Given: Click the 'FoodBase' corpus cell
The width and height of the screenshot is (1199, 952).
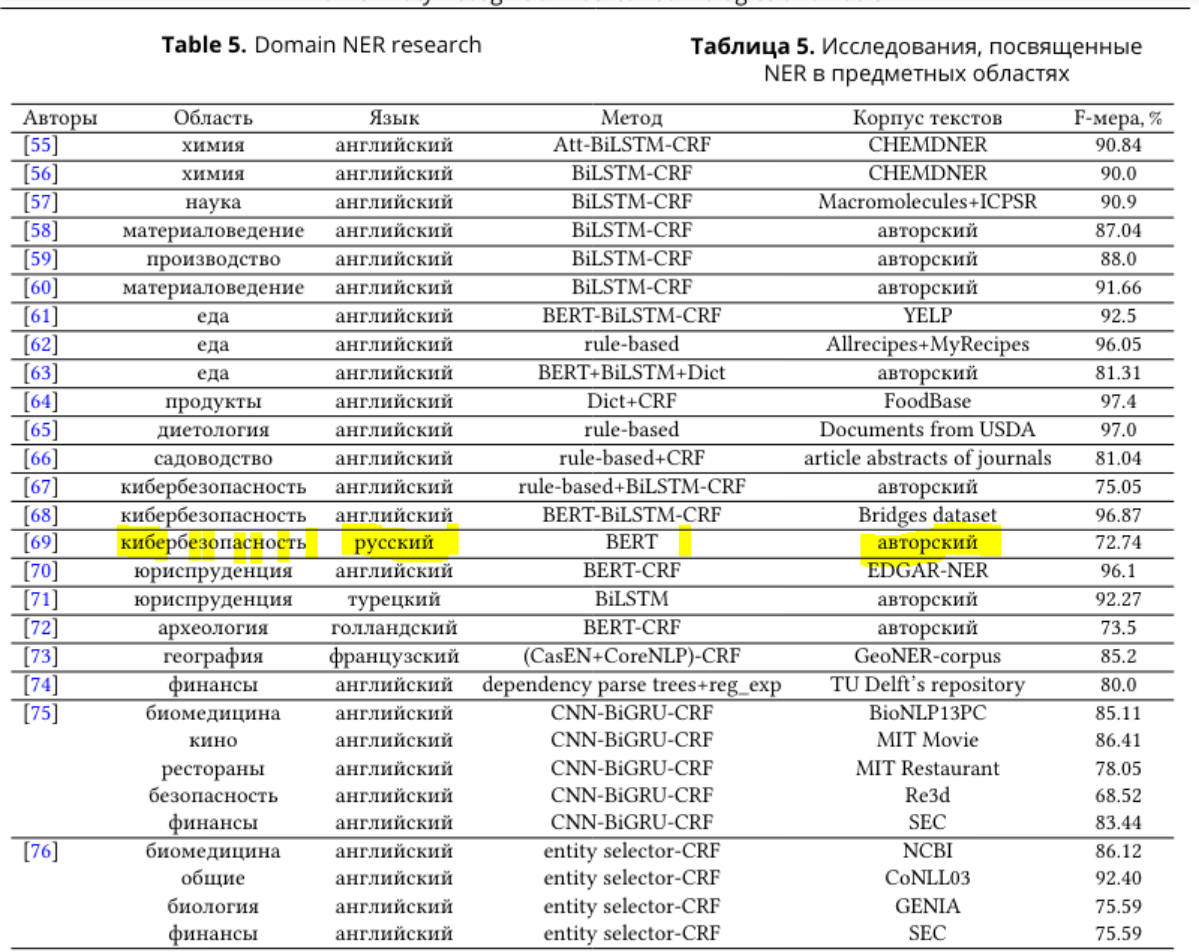Looking at the screenshot, I should tap(928, 401).
